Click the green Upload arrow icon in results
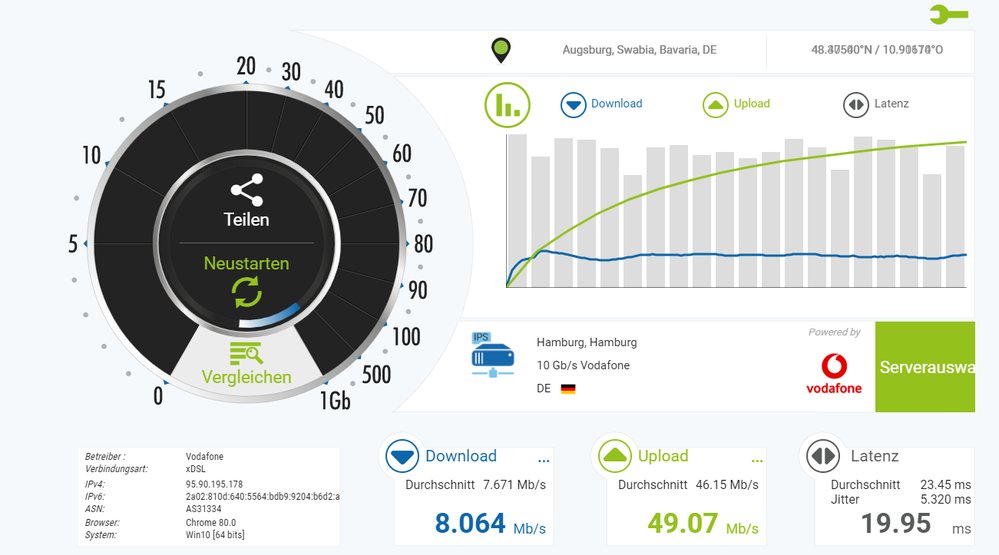The image size is (999, 555). click(x=615, y=456)
